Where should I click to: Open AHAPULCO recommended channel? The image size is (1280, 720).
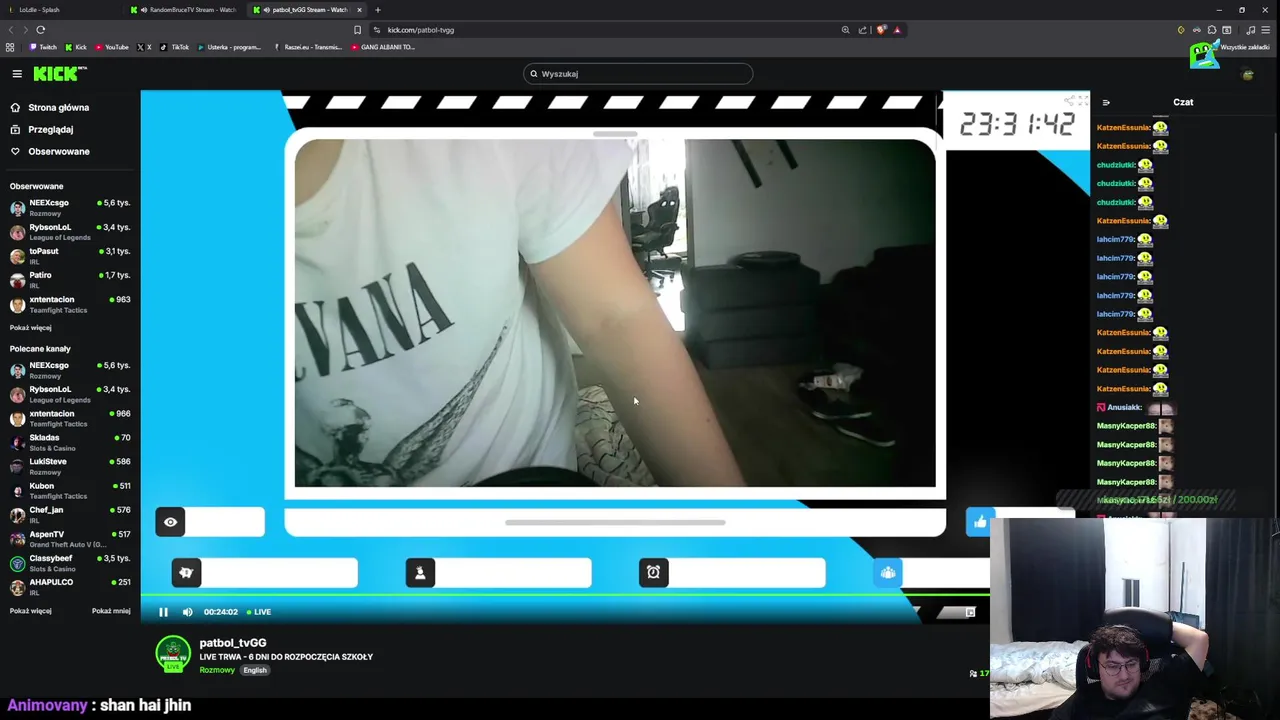(x=70, y=586)
